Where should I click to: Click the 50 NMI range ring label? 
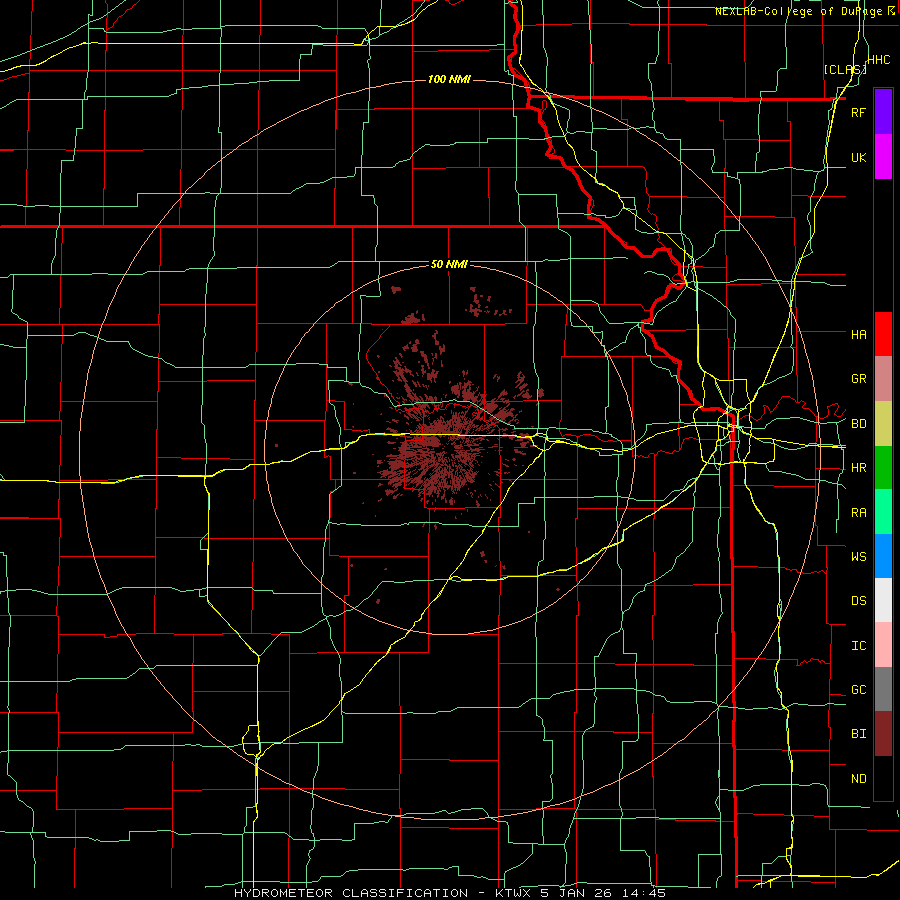449,265
